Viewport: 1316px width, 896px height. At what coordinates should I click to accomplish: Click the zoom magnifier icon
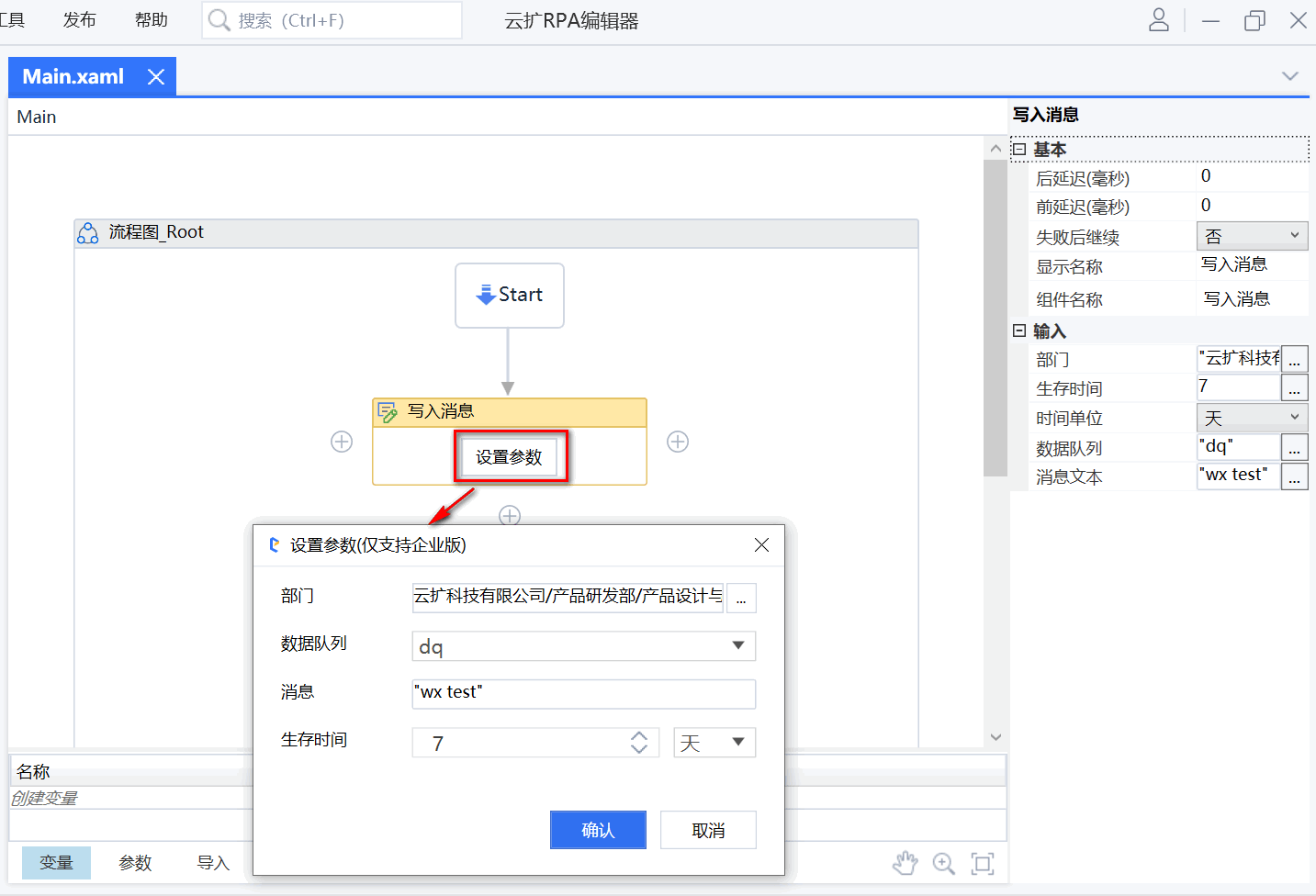[x=944, y=863]
